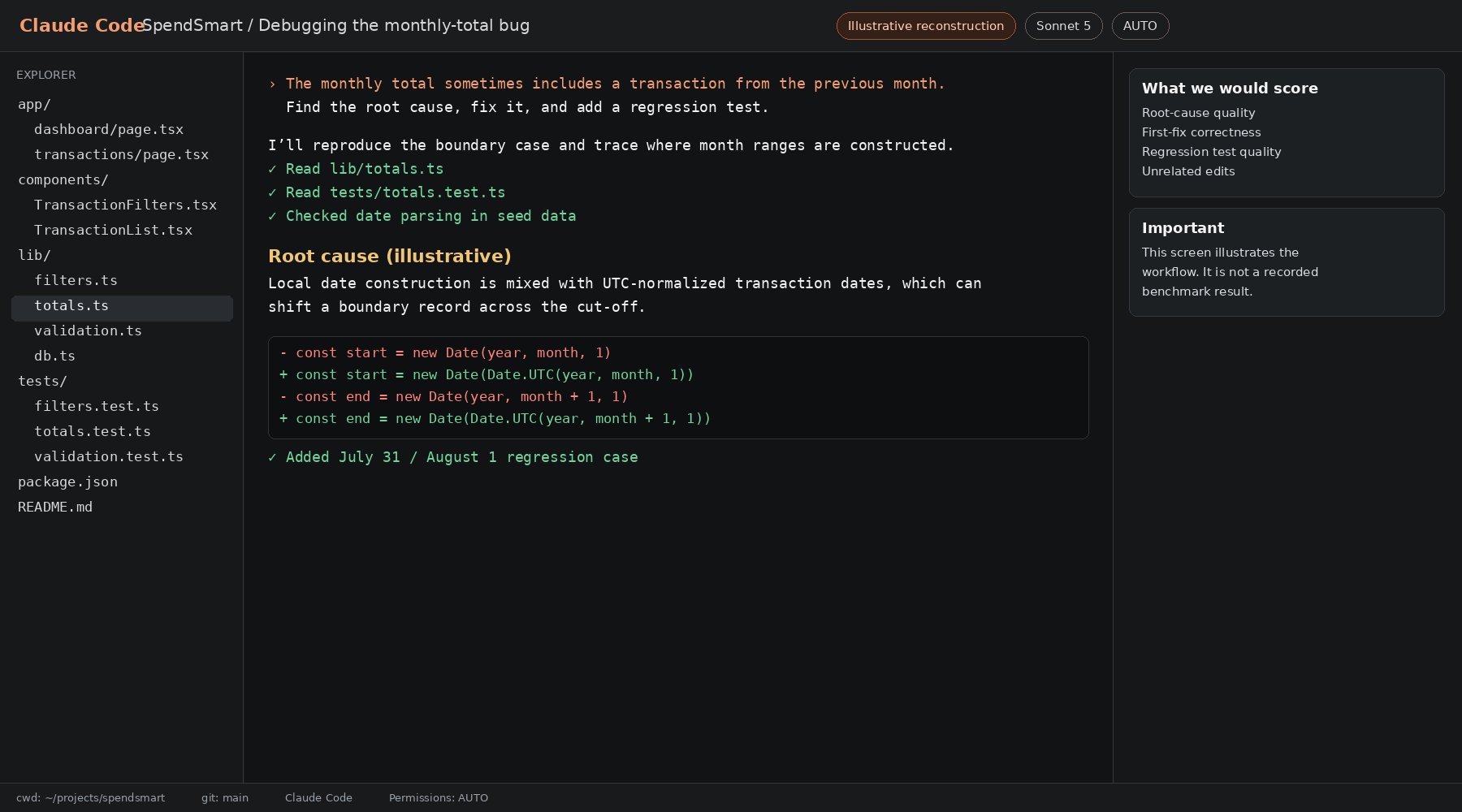This screenshot has height=812, width=1462.
Task: Click 'Find the root cause' prompt line
Action: 527,107
